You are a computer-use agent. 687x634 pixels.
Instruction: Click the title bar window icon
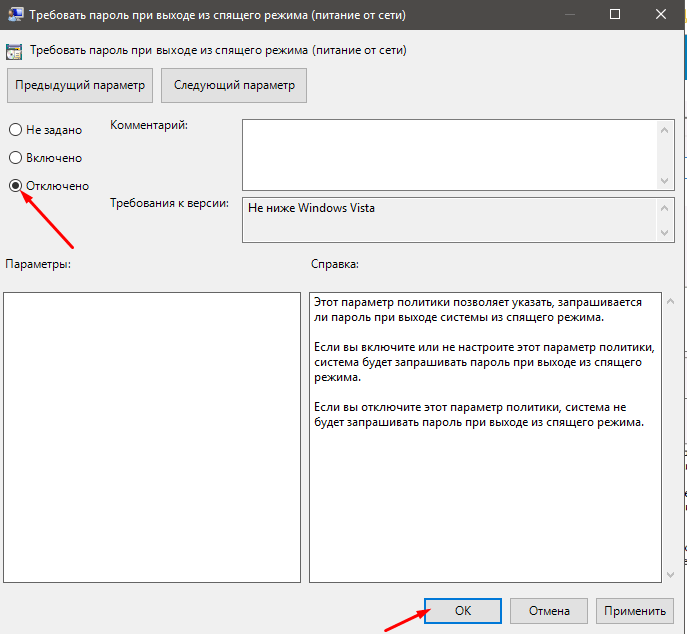15,14
